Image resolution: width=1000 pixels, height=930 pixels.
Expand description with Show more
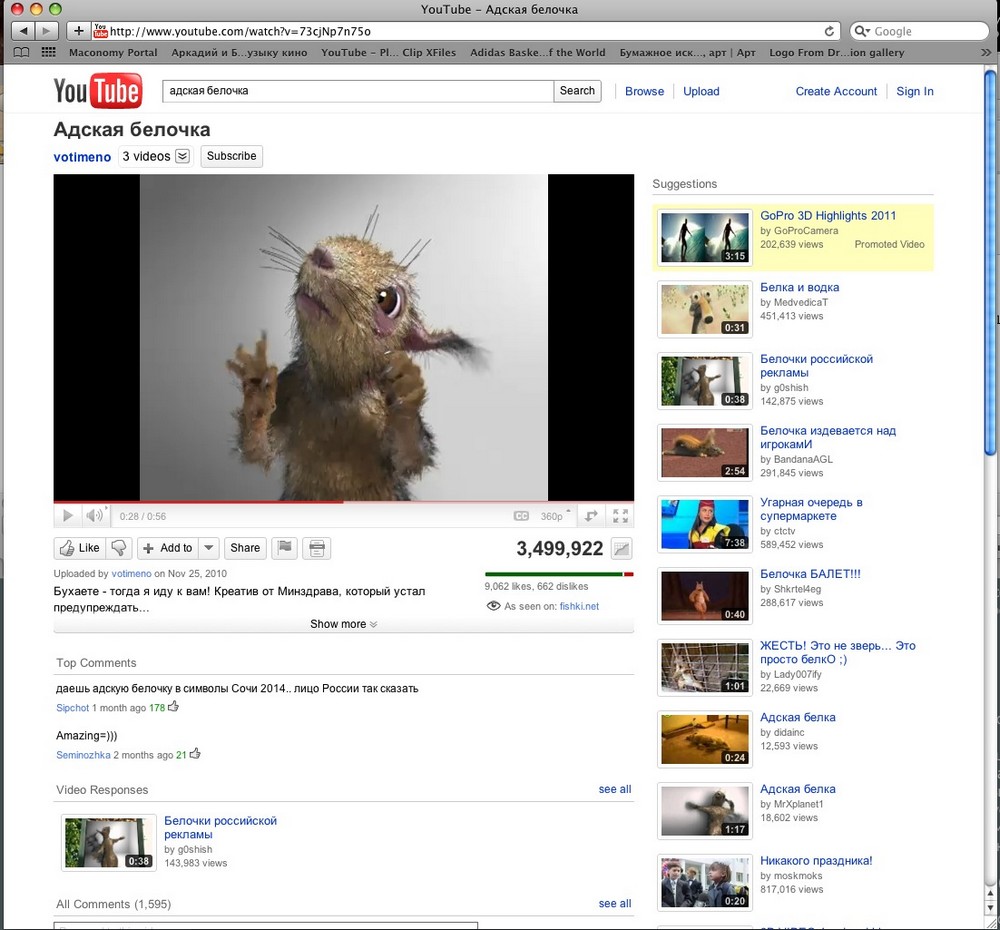tap(343, 624)
